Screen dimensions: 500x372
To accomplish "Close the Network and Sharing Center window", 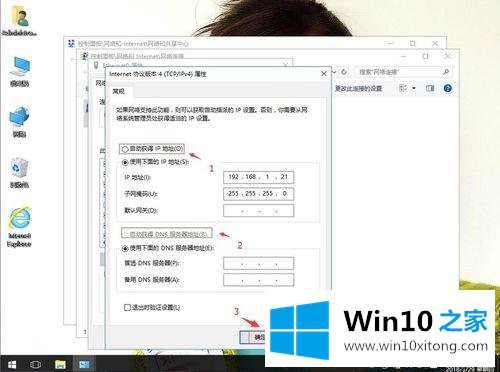I will (435, 43).
